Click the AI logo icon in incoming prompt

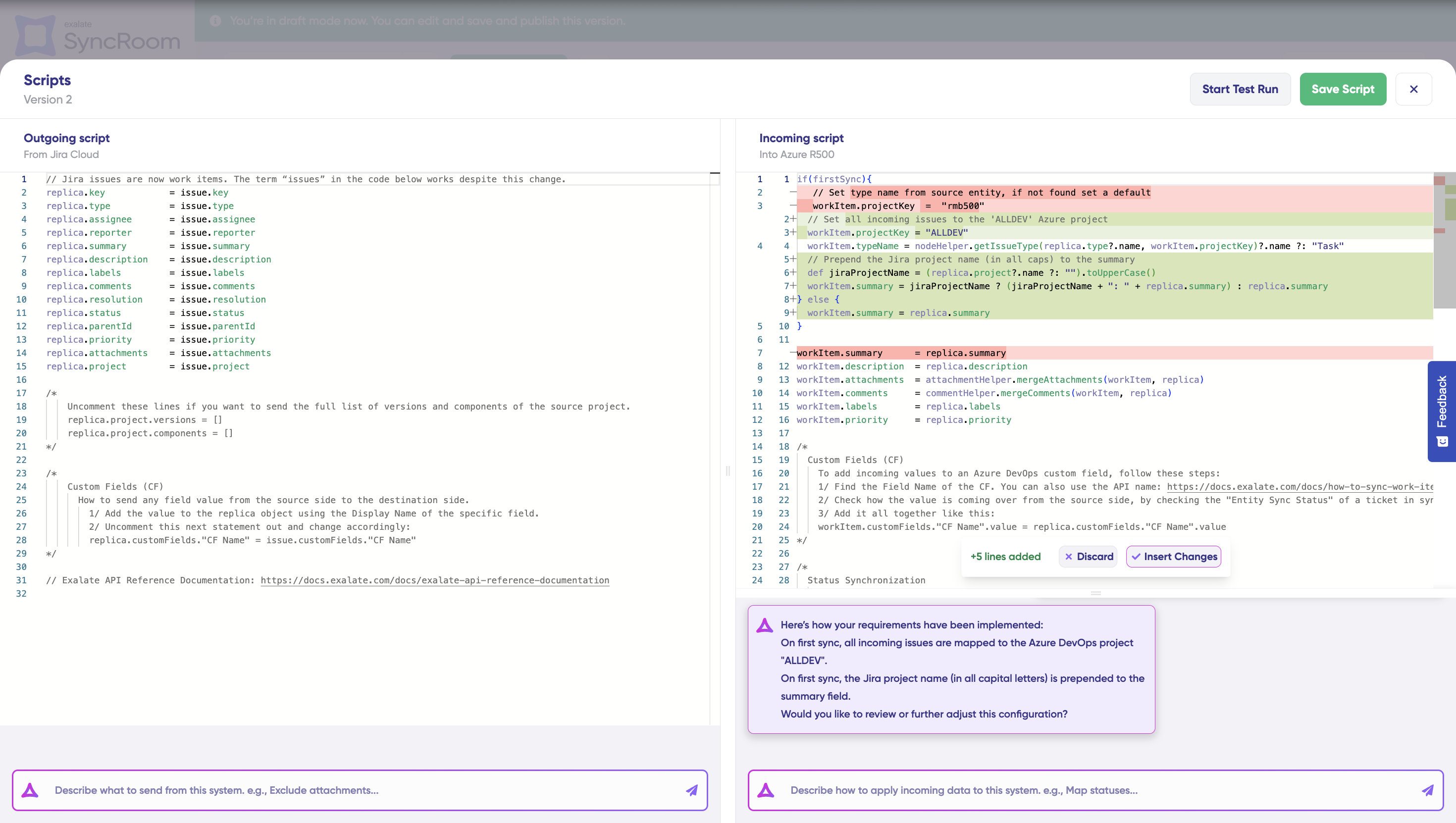point(766,790)
